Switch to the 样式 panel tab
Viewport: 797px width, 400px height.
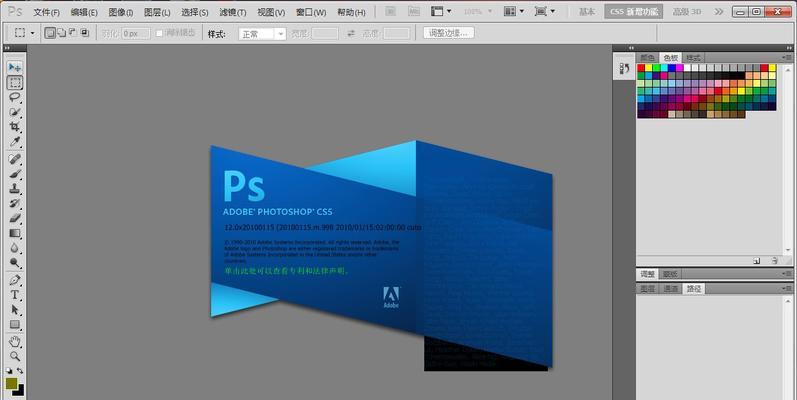(x=693, y=57)
